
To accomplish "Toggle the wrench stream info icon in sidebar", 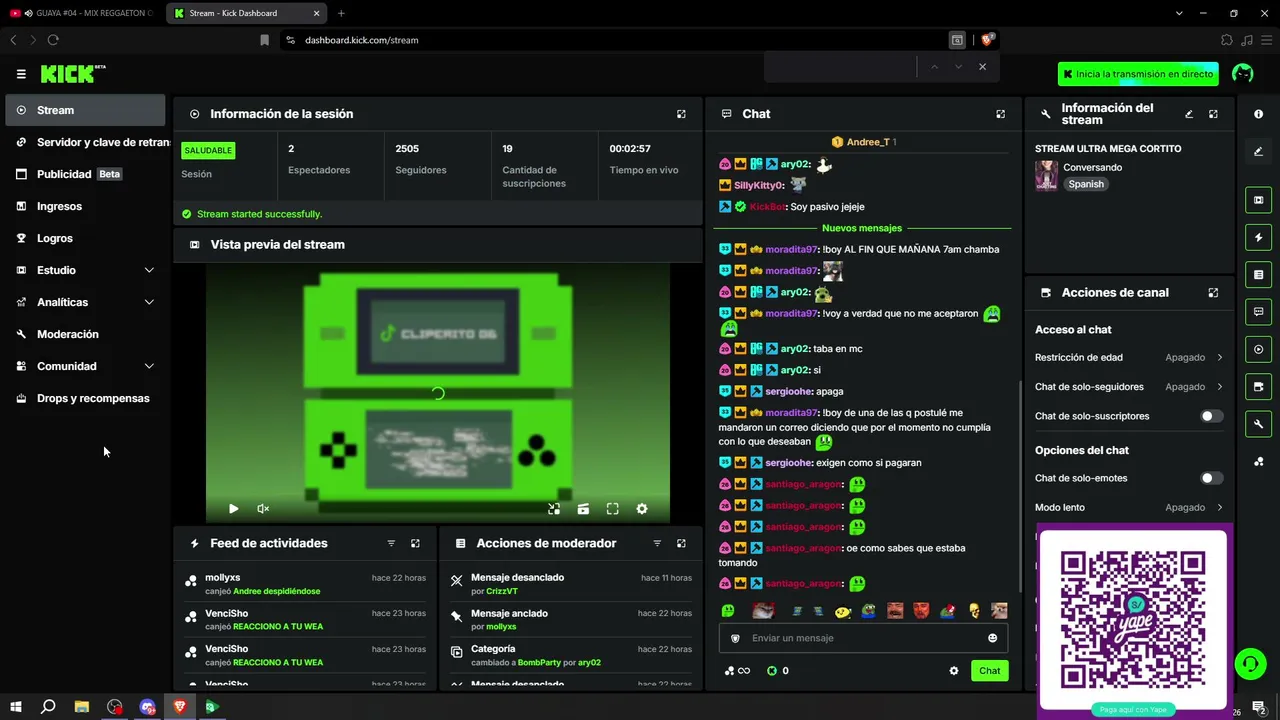I will click(1258, 424).
